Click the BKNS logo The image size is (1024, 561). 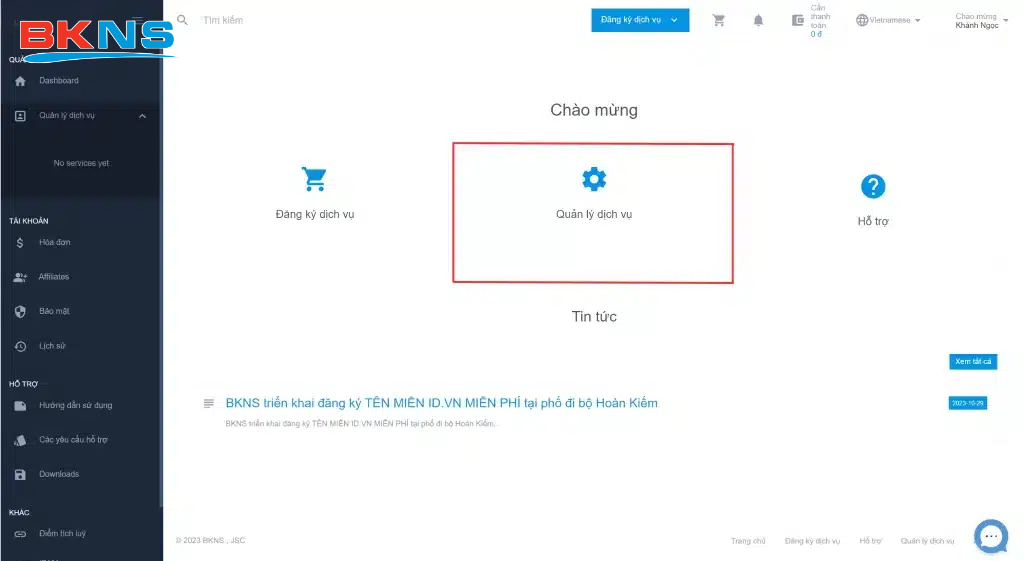point(97,38)
